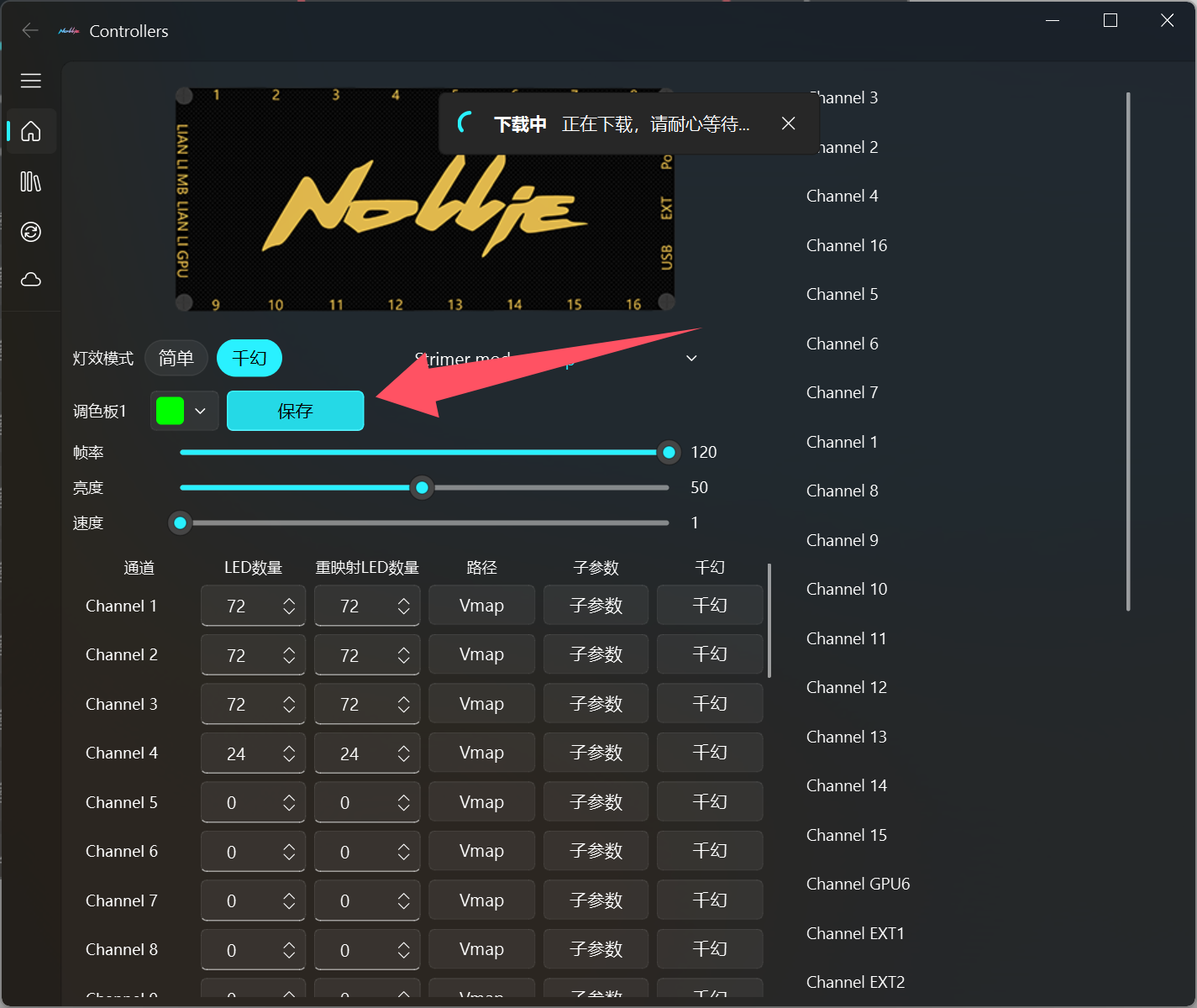This screenshot has width=1197, height=1008.
Task: Open the library icon in sidebar
Action: (31, 181)
